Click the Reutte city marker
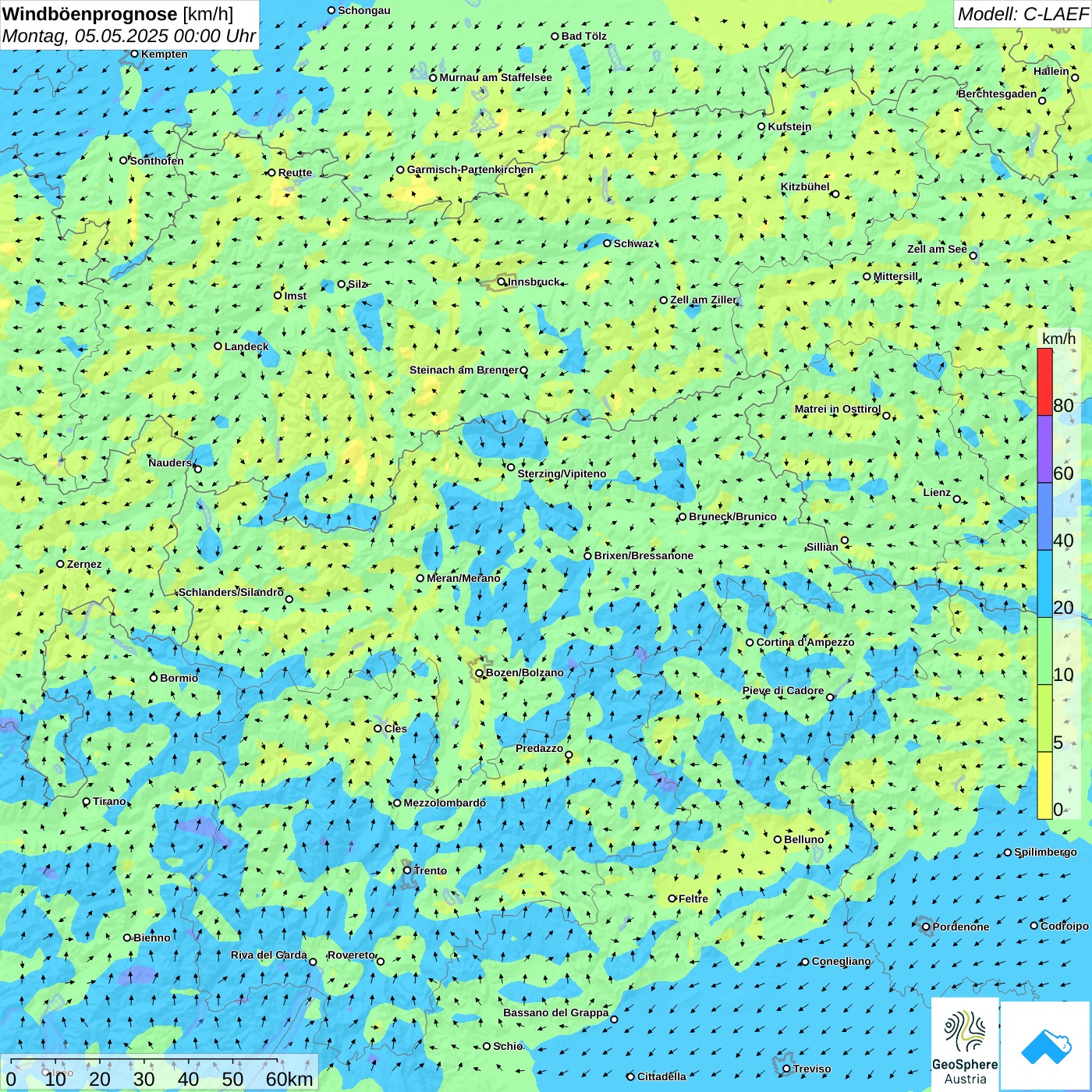Screen dimensions: 1092x1092 (272, 173)
